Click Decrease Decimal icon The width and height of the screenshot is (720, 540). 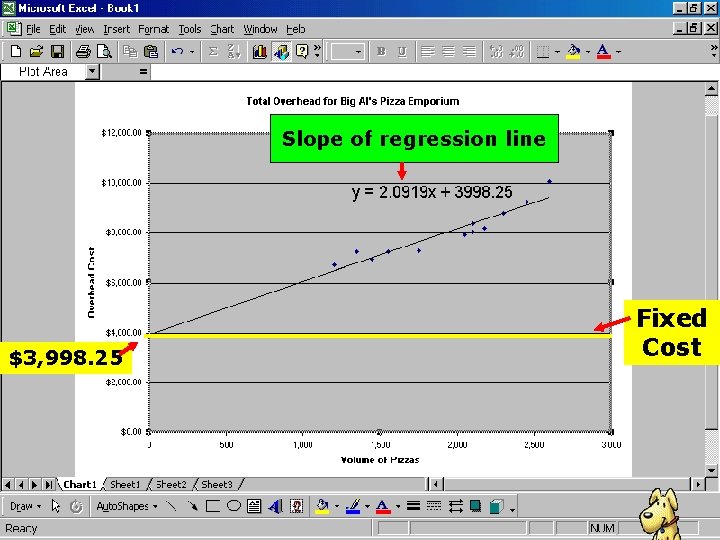coord(517,51)
